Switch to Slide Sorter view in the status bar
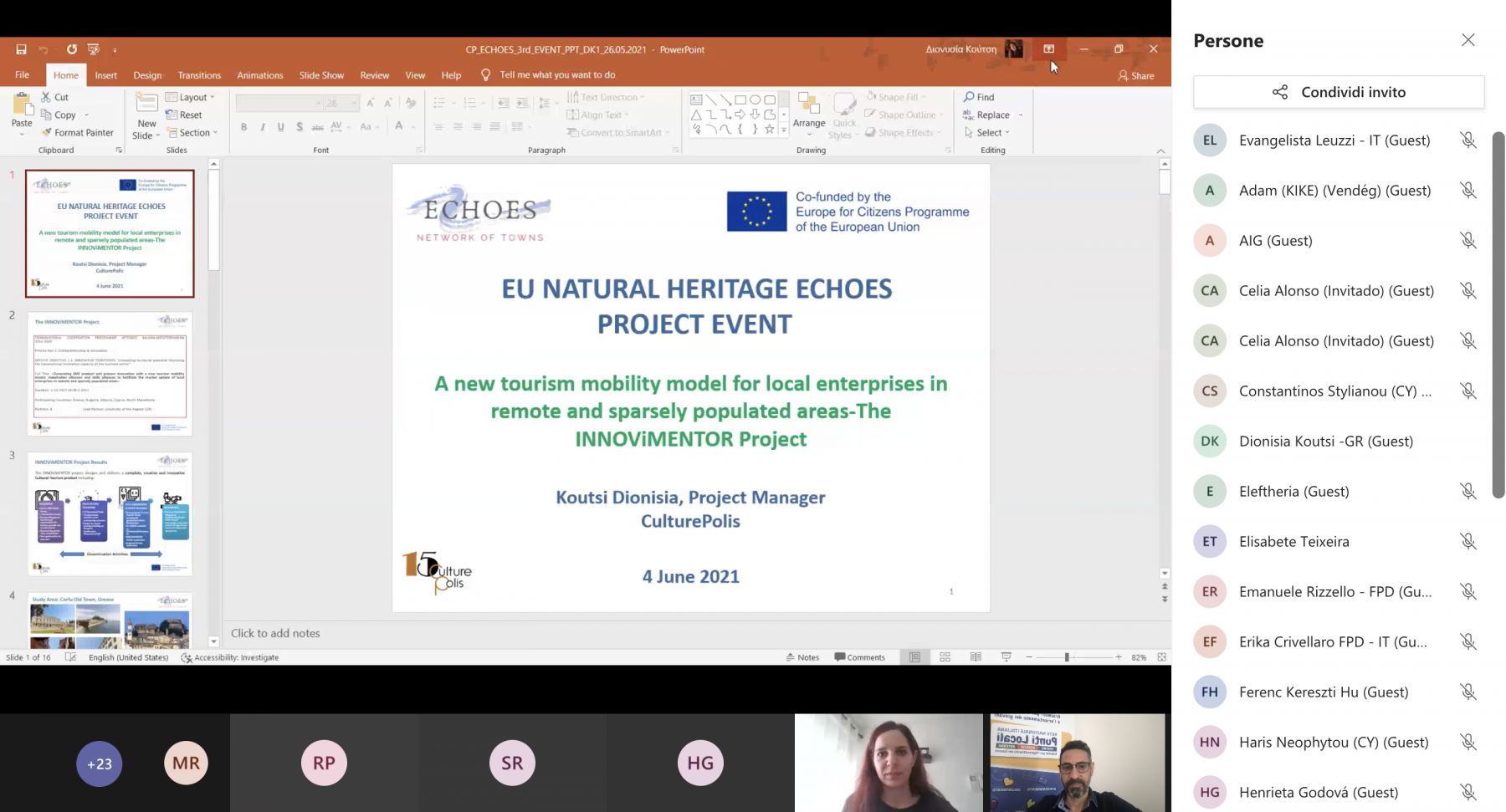Viewport: 1506px width, 812px height. point(945,657)
